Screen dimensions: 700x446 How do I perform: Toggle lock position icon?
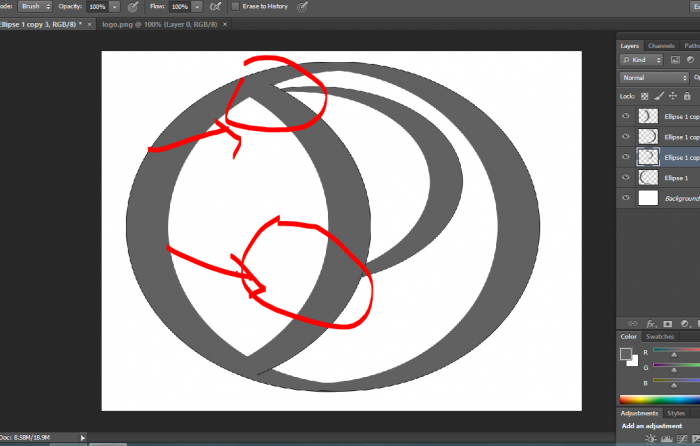tap(673, 96)
